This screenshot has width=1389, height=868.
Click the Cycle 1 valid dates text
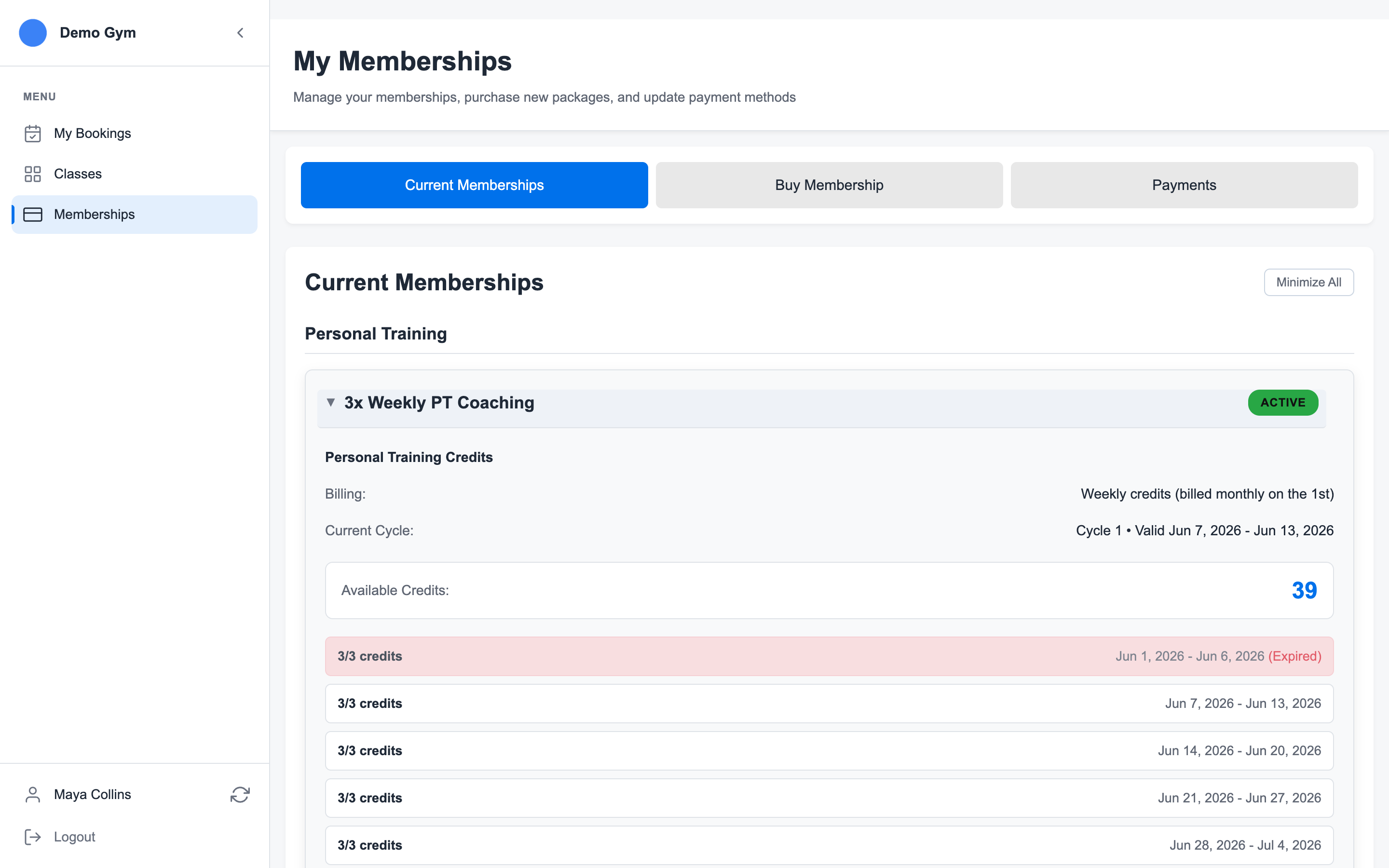(x=1204, y=530)
